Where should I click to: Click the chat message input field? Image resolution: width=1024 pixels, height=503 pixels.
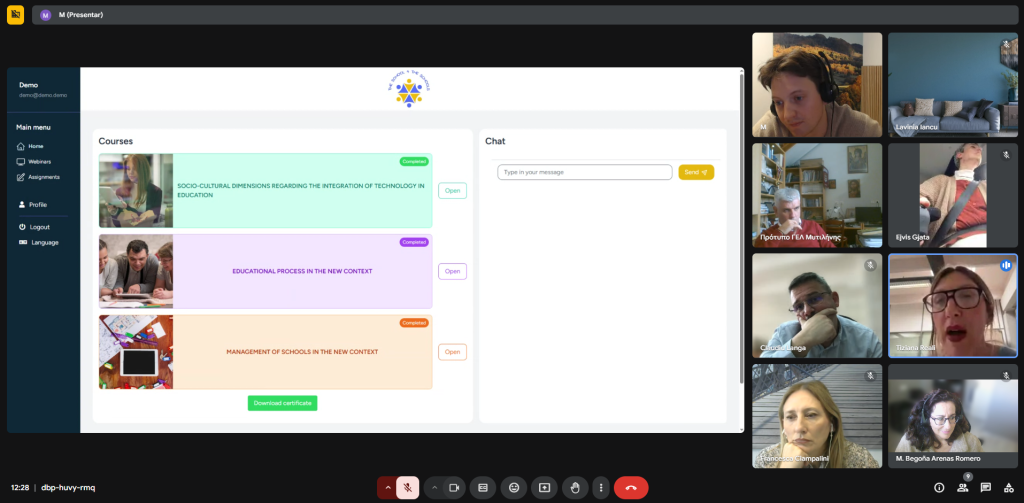(x=585, y=172)
